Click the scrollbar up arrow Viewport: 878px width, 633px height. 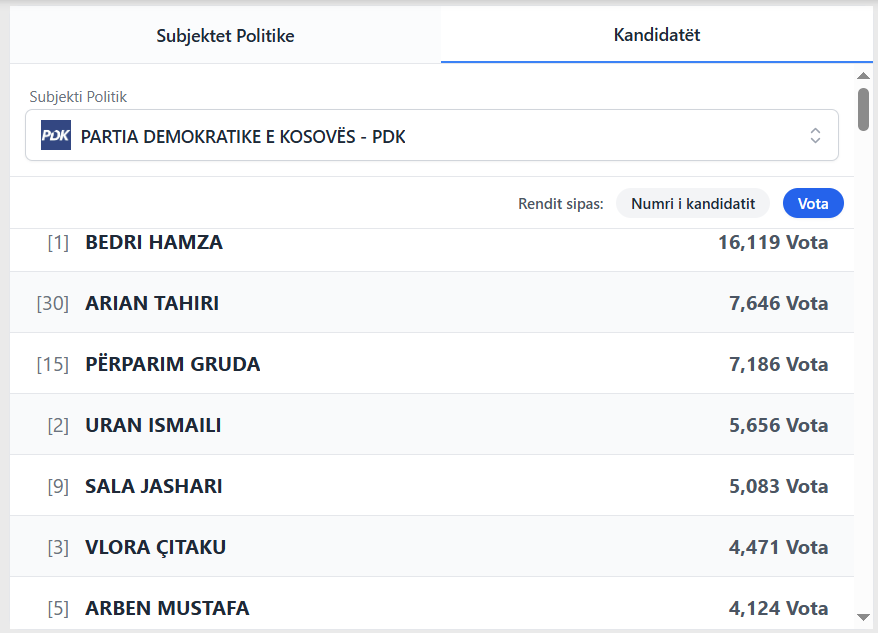pos(863,76)
